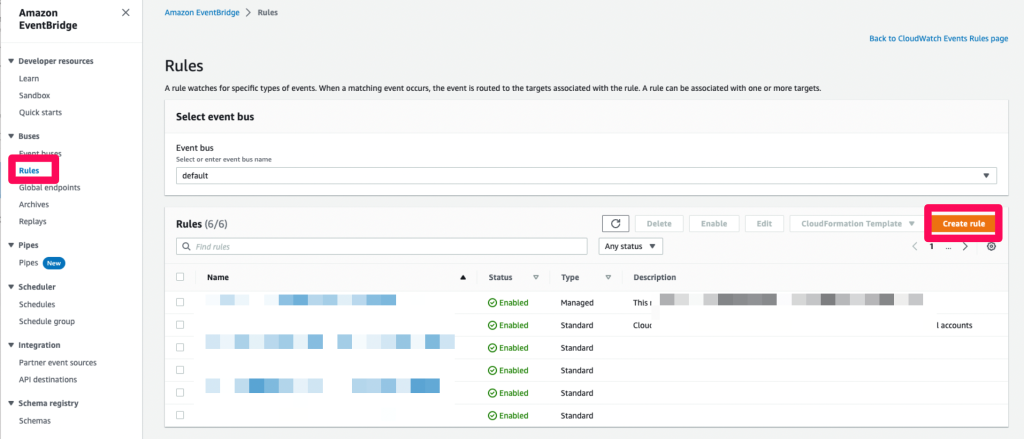Focus the Find rules search field

click(x=382, y=247)
